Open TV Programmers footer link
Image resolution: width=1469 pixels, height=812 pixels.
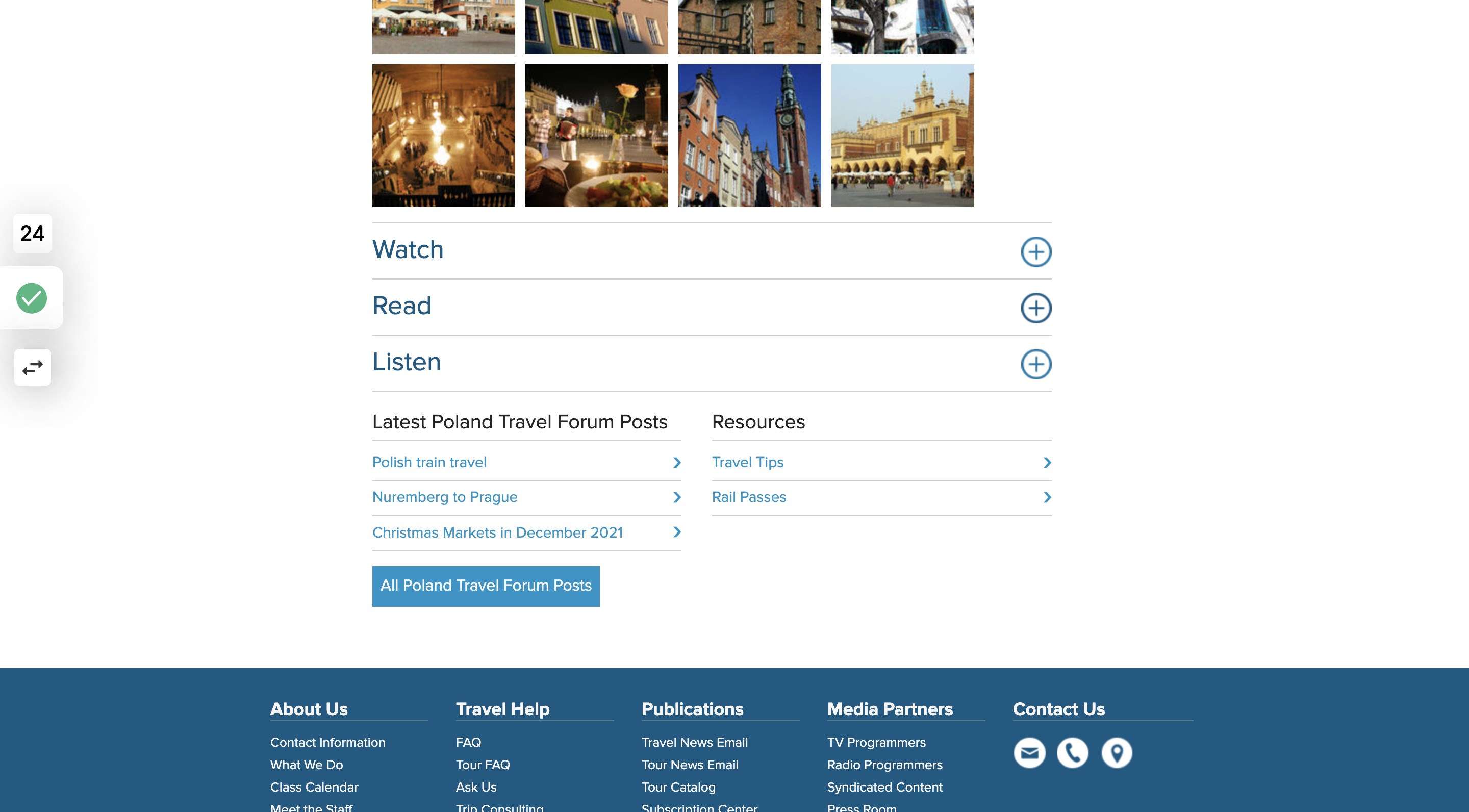click(x=876, y=743)
